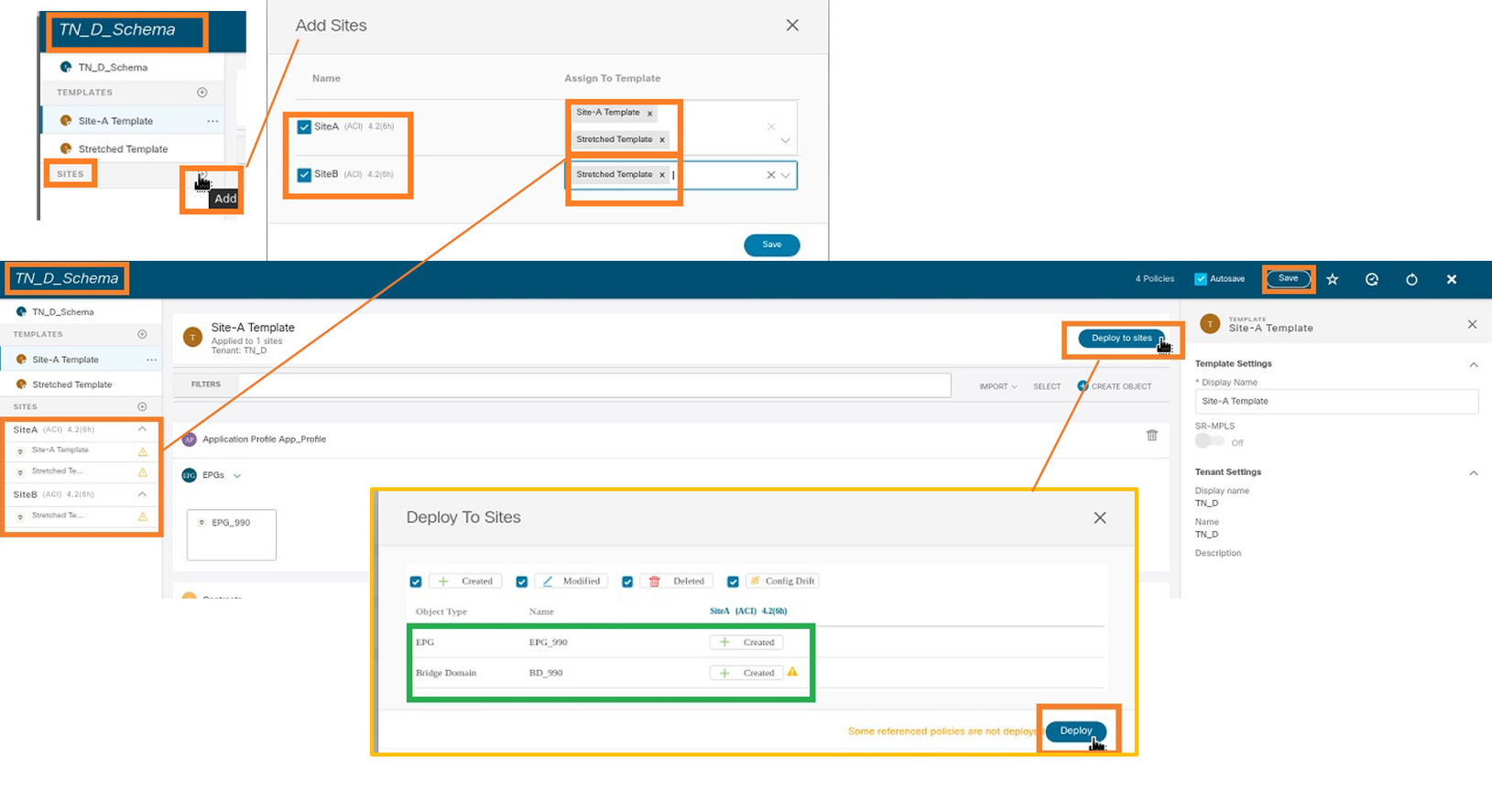Toggle the SR-MPLS switch
Viewport: 1492px width, 812px height.
(1210, 441)
